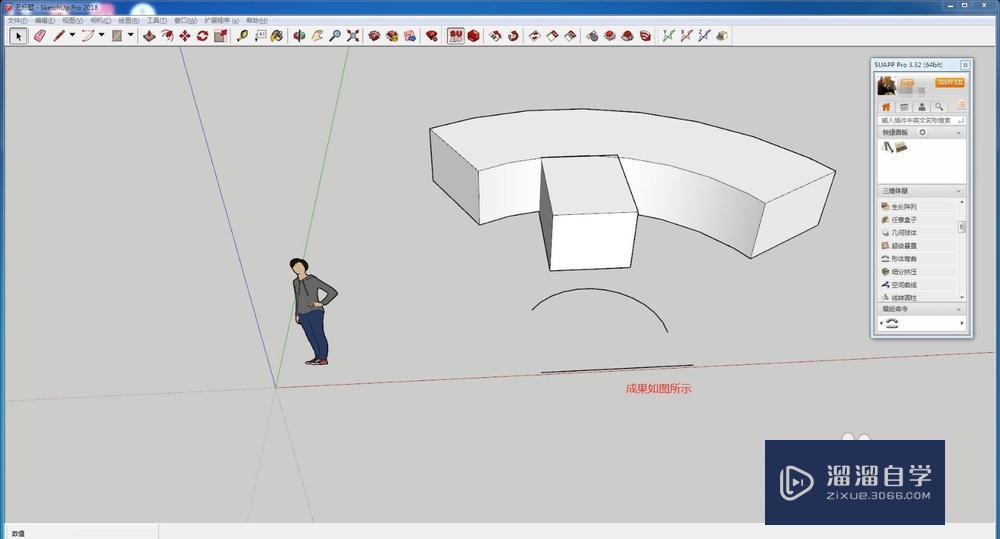Click the SUAPP plugin name search field
1000x539 pixels.
point(922,120)
